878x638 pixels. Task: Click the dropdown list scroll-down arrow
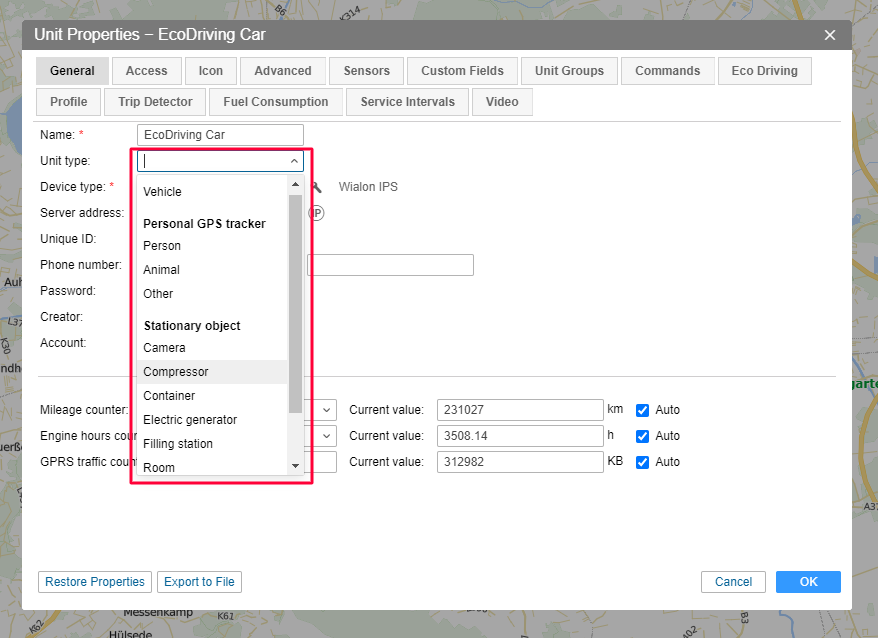point(295,466)
